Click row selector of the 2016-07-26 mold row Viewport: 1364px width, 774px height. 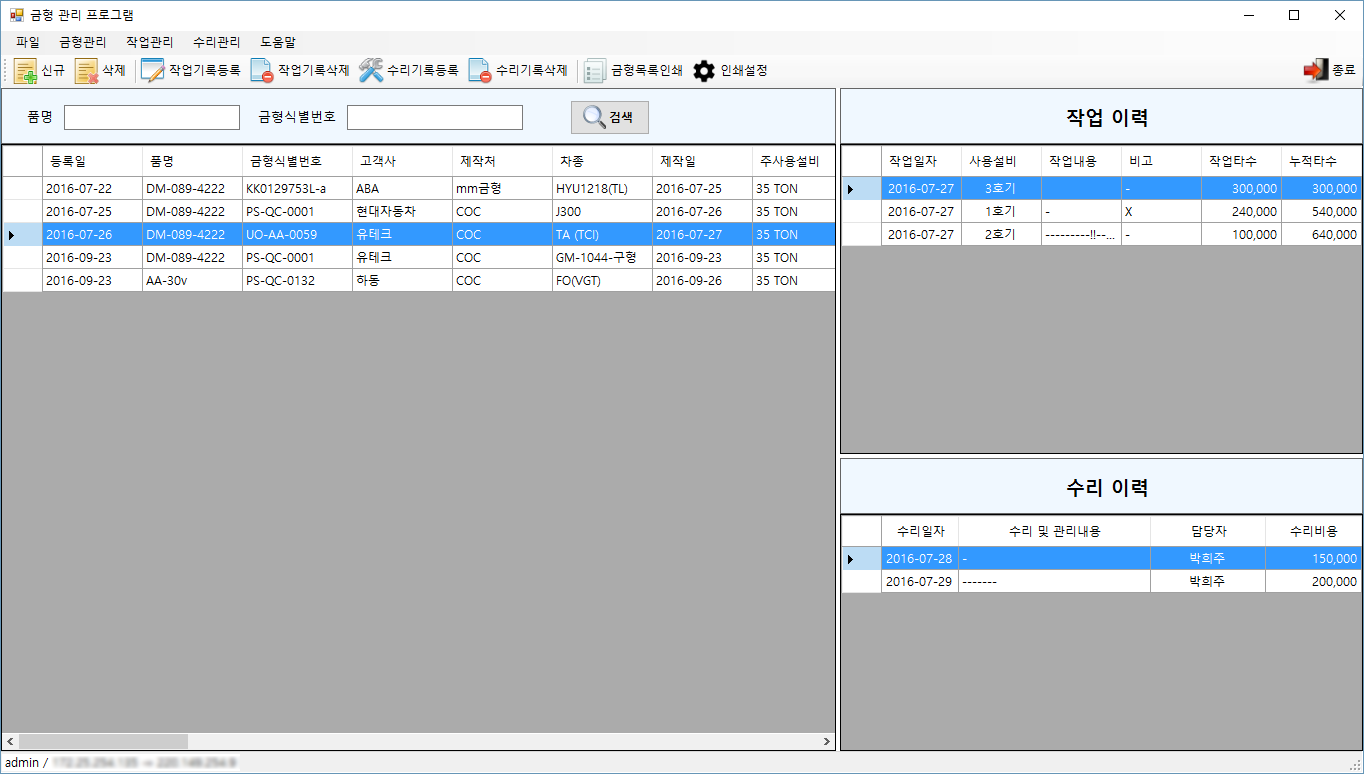pos(22,234)
